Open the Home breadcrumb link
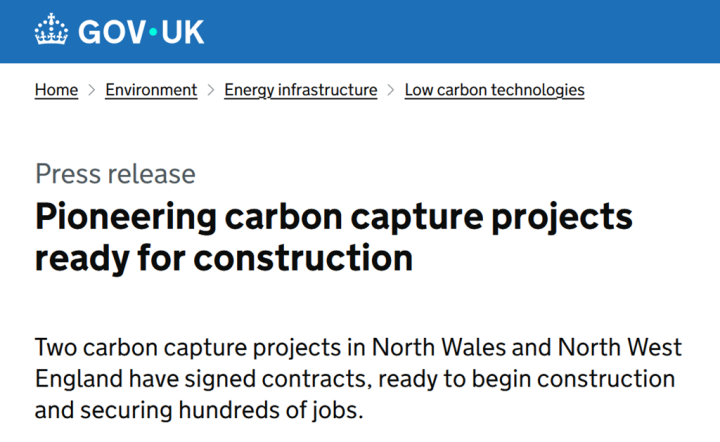This screenshot has height=442, width=720. click(56, 90)
